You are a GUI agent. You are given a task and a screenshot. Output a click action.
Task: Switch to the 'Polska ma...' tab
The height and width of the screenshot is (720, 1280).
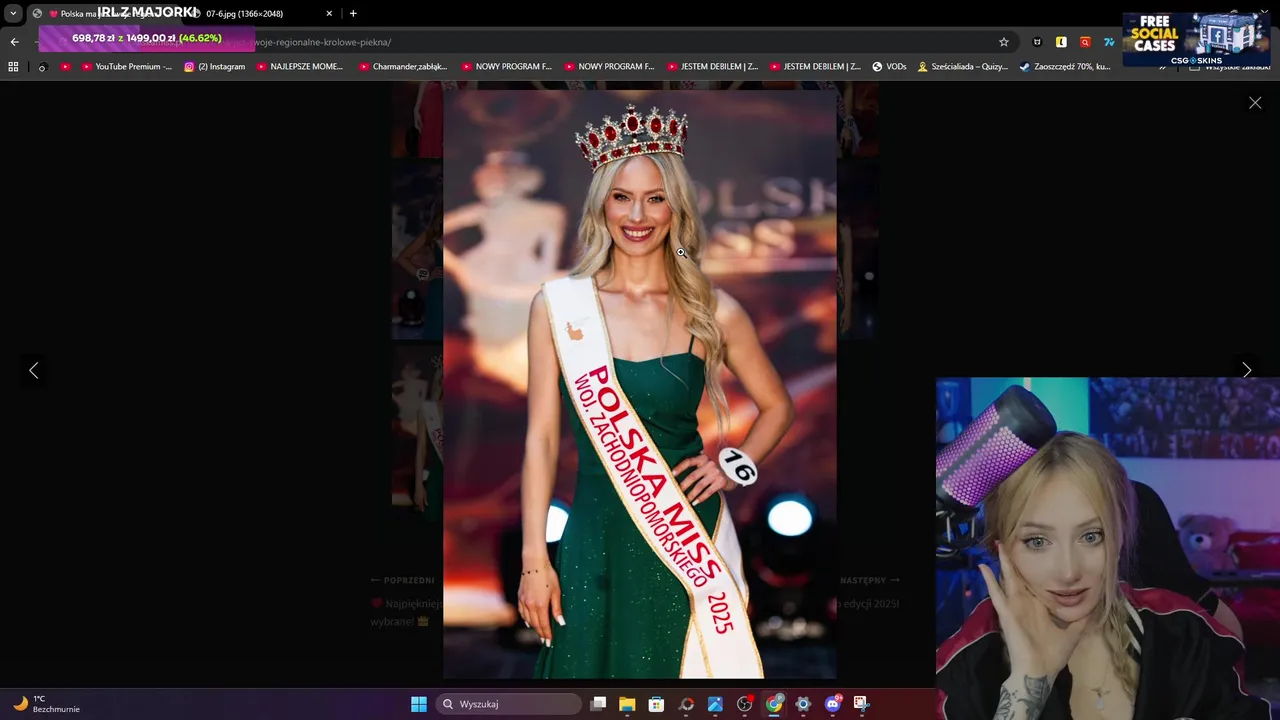coord(105,13)
